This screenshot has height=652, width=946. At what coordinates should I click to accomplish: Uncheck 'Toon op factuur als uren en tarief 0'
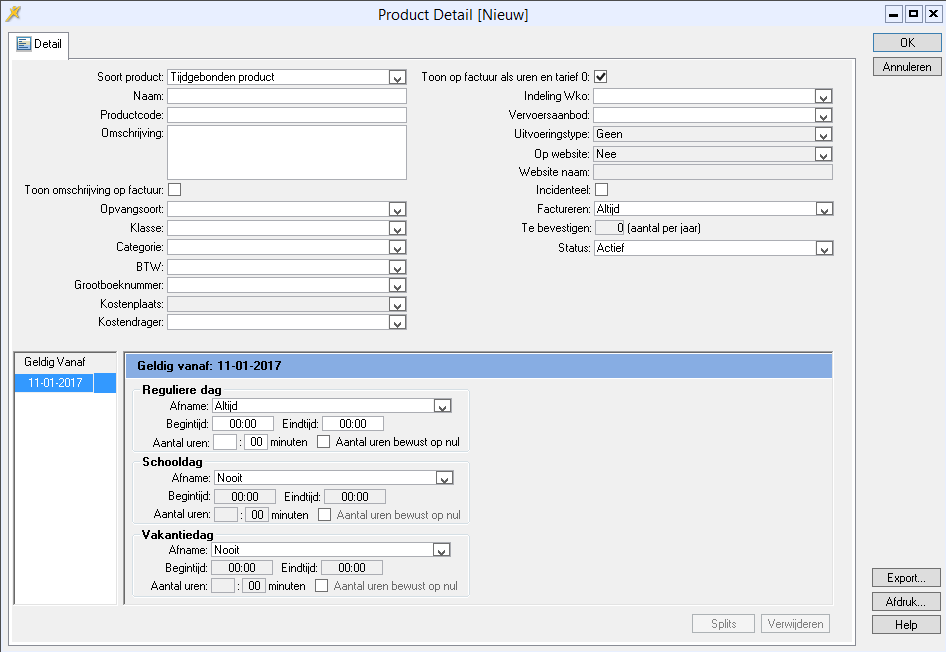[x=601, y=77]
